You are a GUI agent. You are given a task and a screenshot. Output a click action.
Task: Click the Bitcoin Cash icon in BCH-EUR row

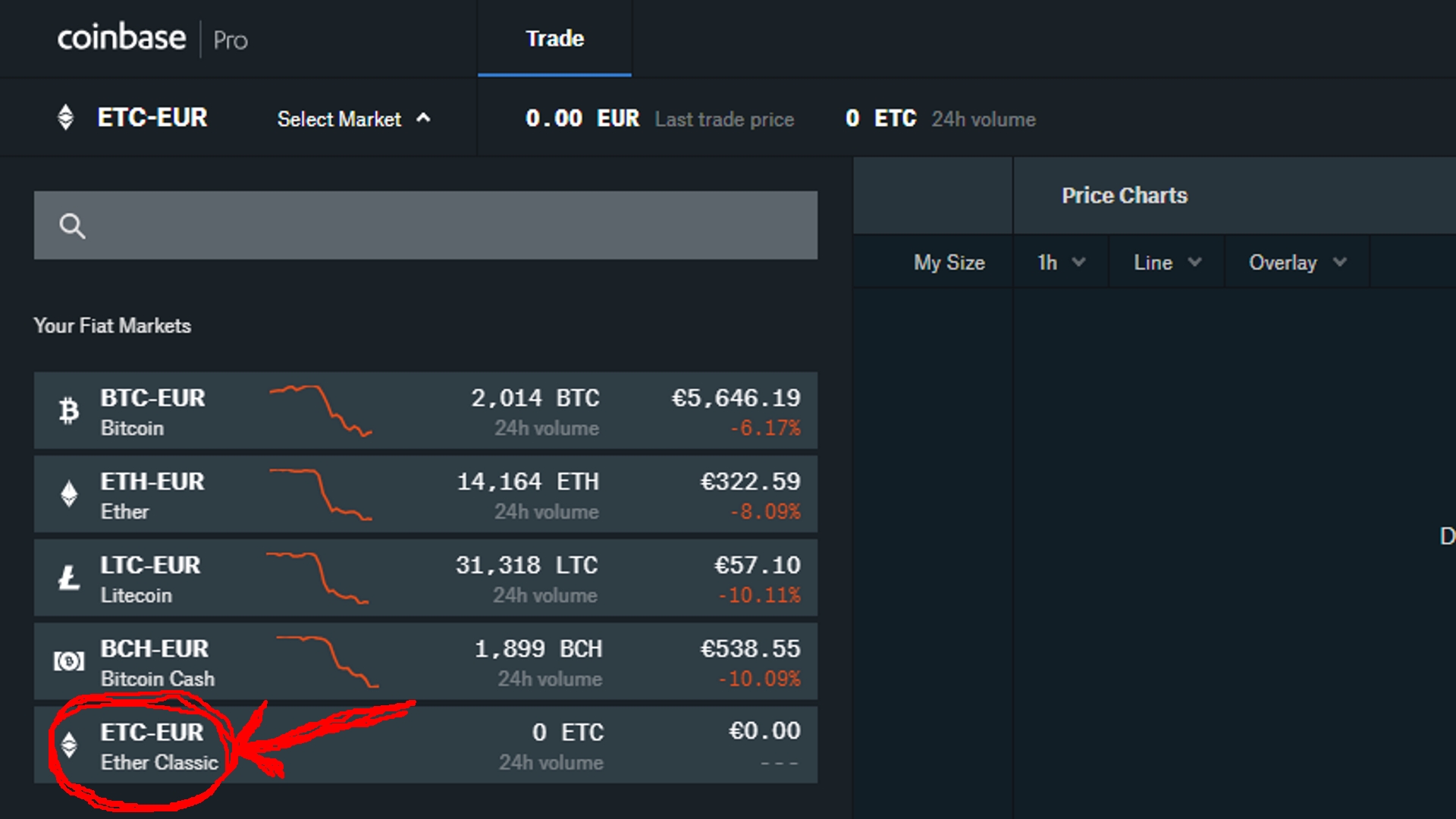pyautogui.click(x=69, y=661)
